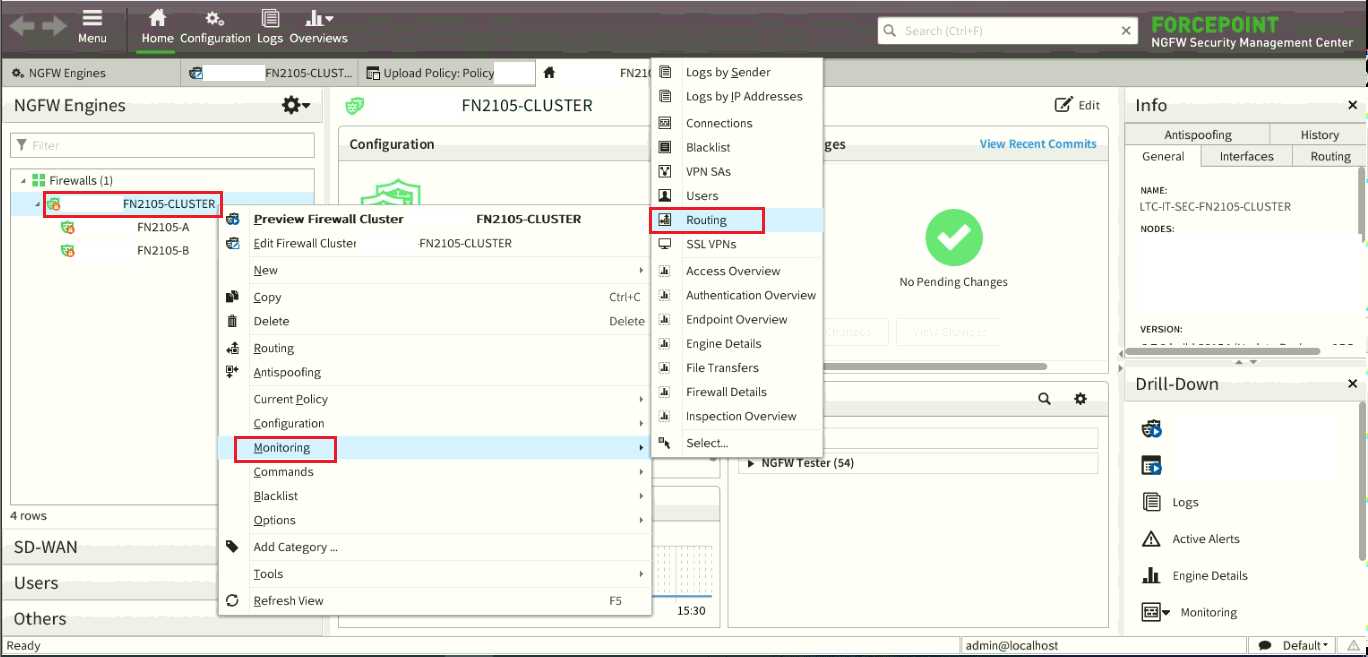Choose Refresh View from context menu
The height and width of the screenshot is (657, 1368).
click(288, 601)
